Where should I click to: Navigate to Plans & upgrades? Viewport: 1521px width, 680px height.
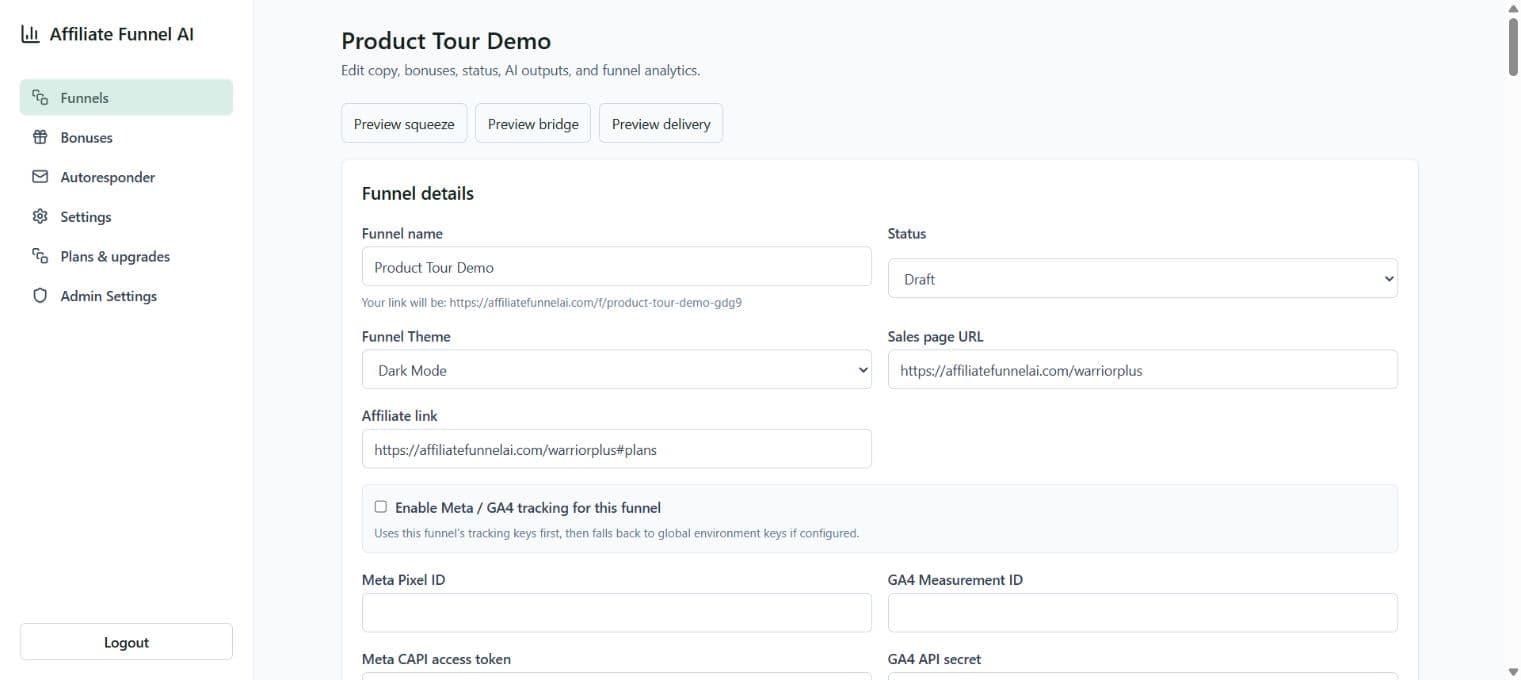click(x=126, y=256)
